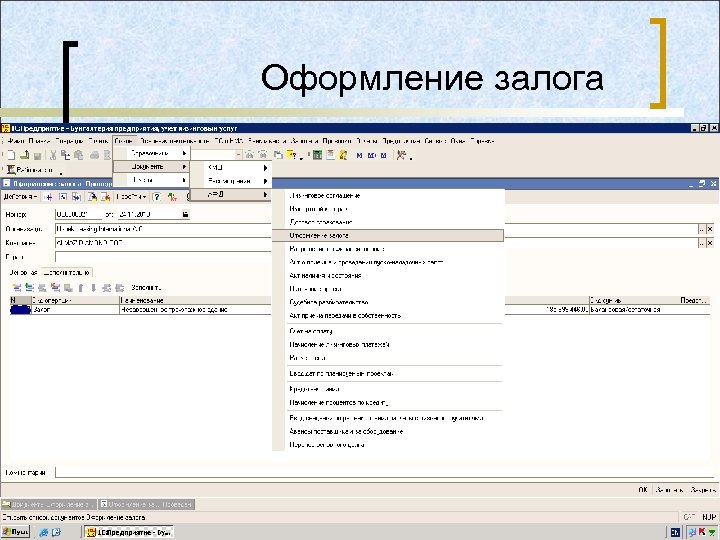Click the question mark help icon in form toolbar
This screenshot has width=720, height=540.
[x=157, y=197]
